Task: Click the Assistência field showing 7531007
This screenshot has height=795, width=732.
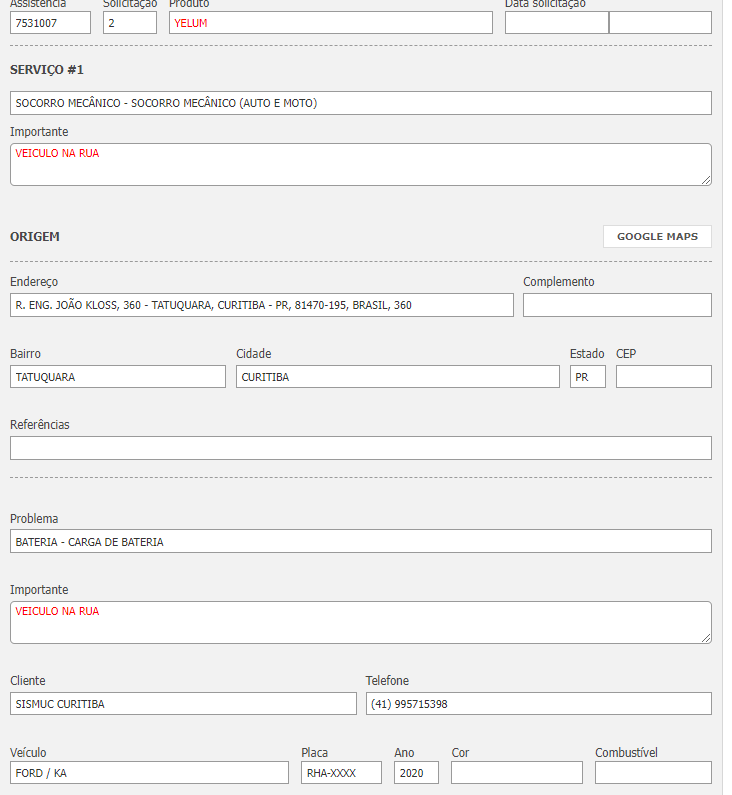Action: tap(50, 23)
